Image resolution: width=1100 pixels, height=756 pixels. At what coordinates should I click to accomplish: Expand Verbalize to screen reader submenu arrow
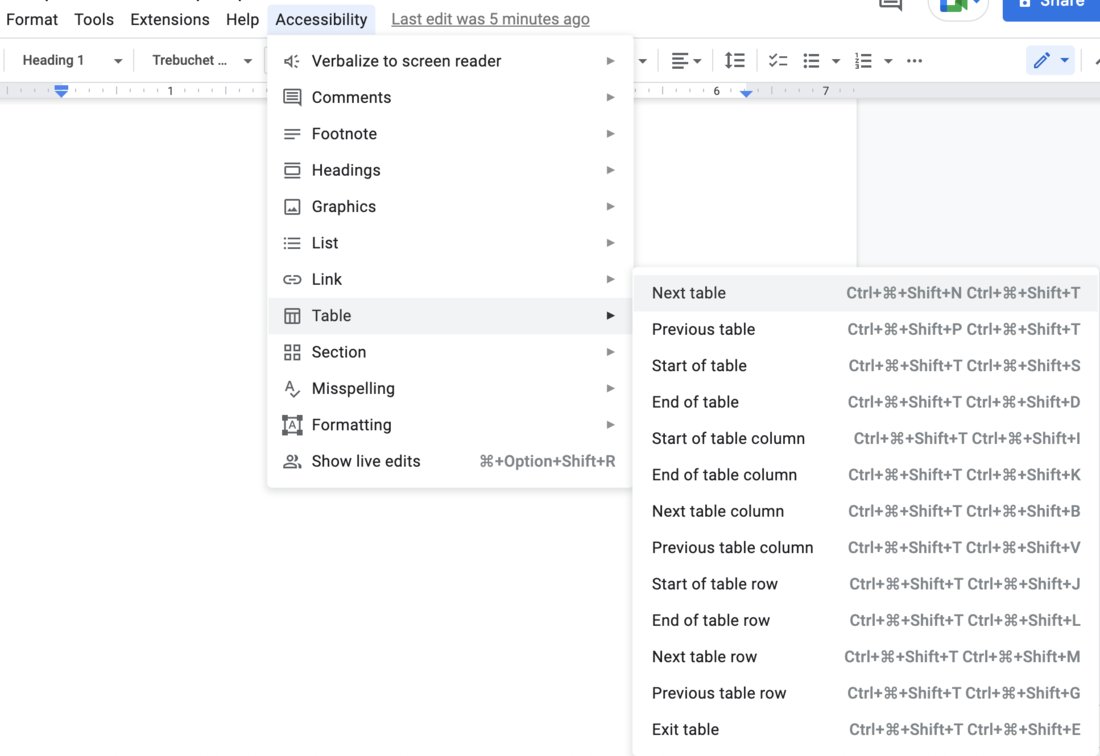click(610, 61)
